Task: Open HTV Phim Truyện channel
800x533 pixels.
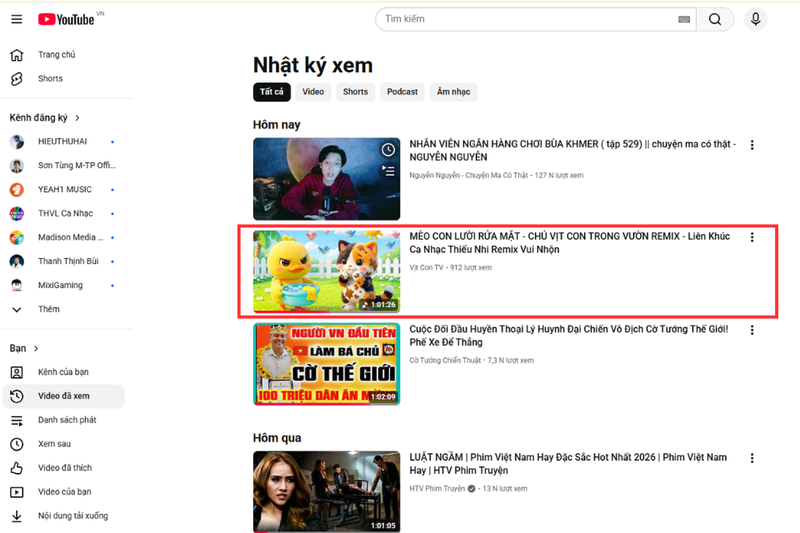Action: (437, 489)
